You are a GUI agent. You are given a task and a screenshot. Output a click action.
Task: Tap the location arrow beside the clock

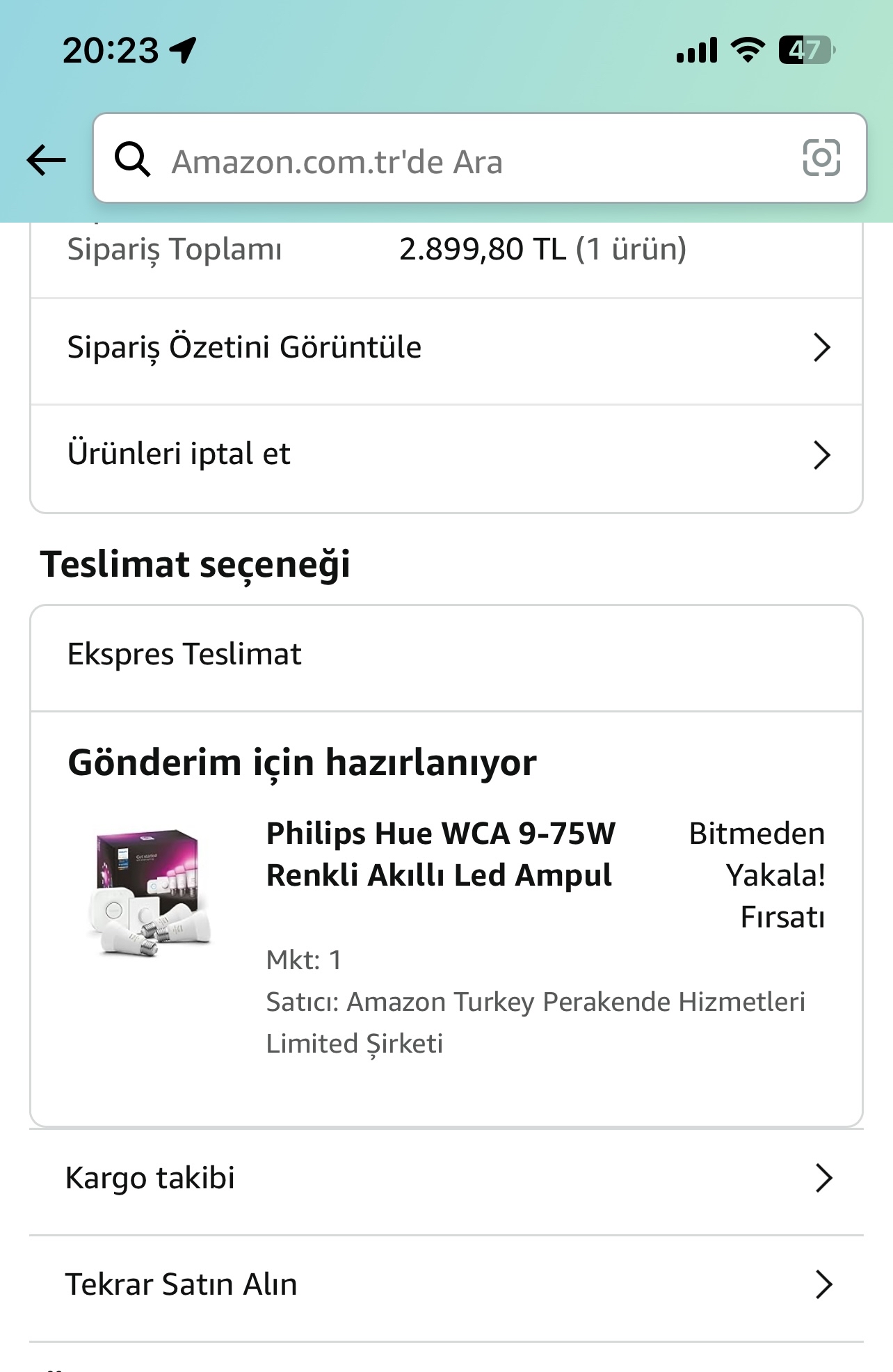(183, 50)
